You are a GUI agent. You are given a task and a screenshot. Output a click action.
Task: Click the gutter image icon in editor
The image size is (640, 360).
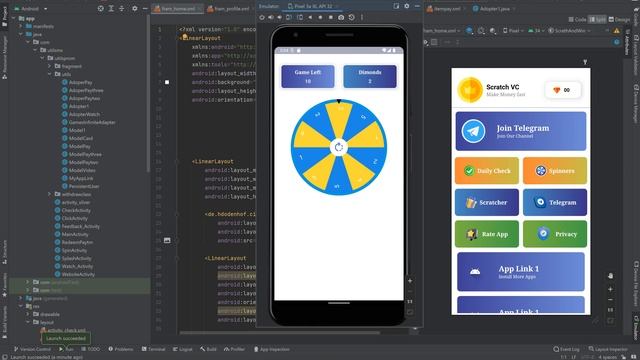[167, 240]
